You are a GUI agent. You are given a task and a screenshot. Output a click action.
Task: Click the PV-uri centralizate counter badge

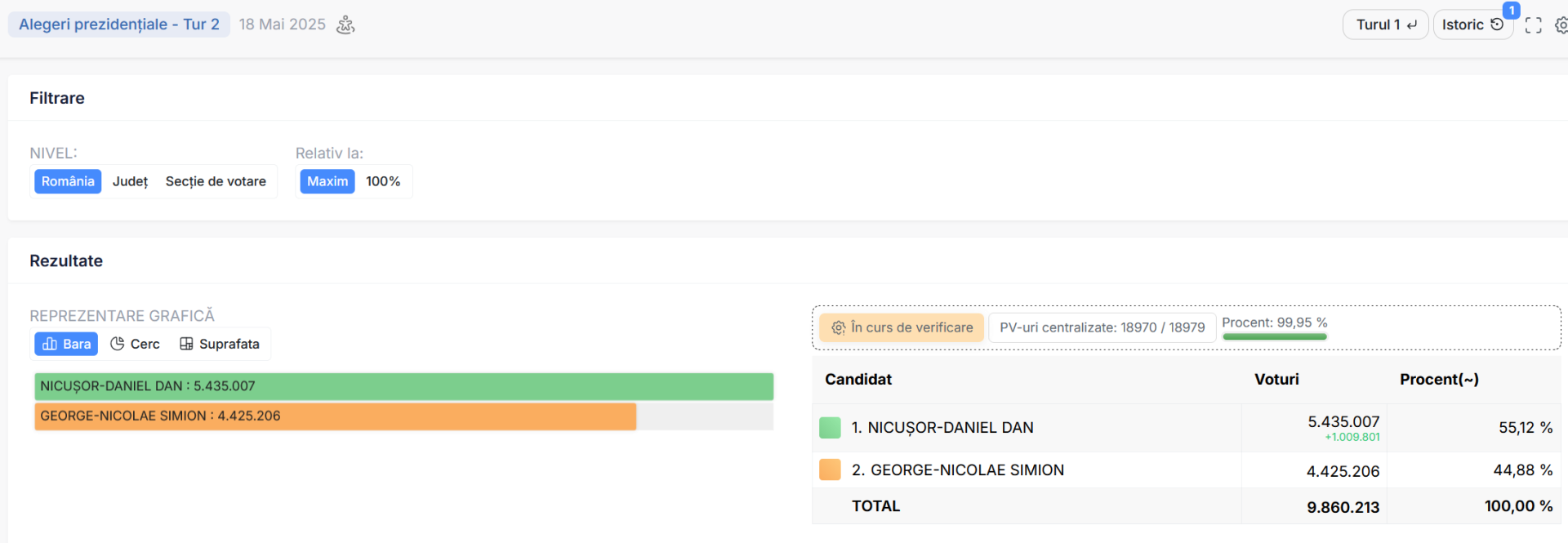click(x=1102, y=327)
